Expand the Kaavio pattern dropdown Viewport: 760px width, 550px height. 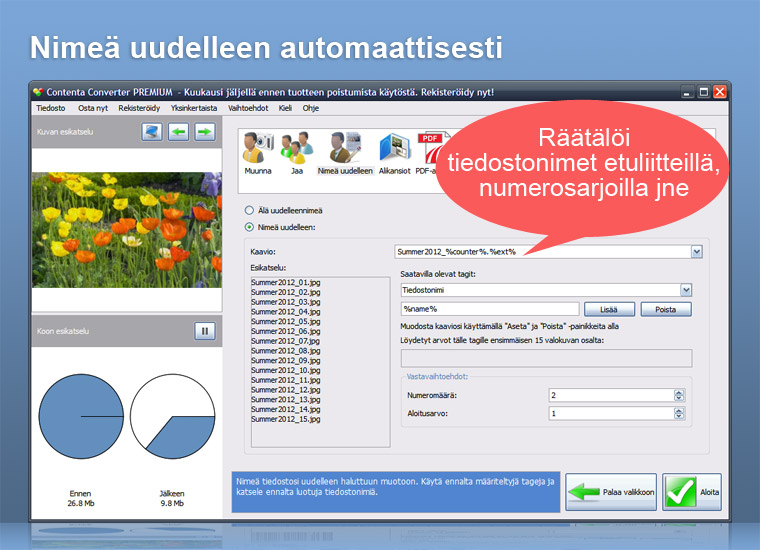tap(697, 251)
